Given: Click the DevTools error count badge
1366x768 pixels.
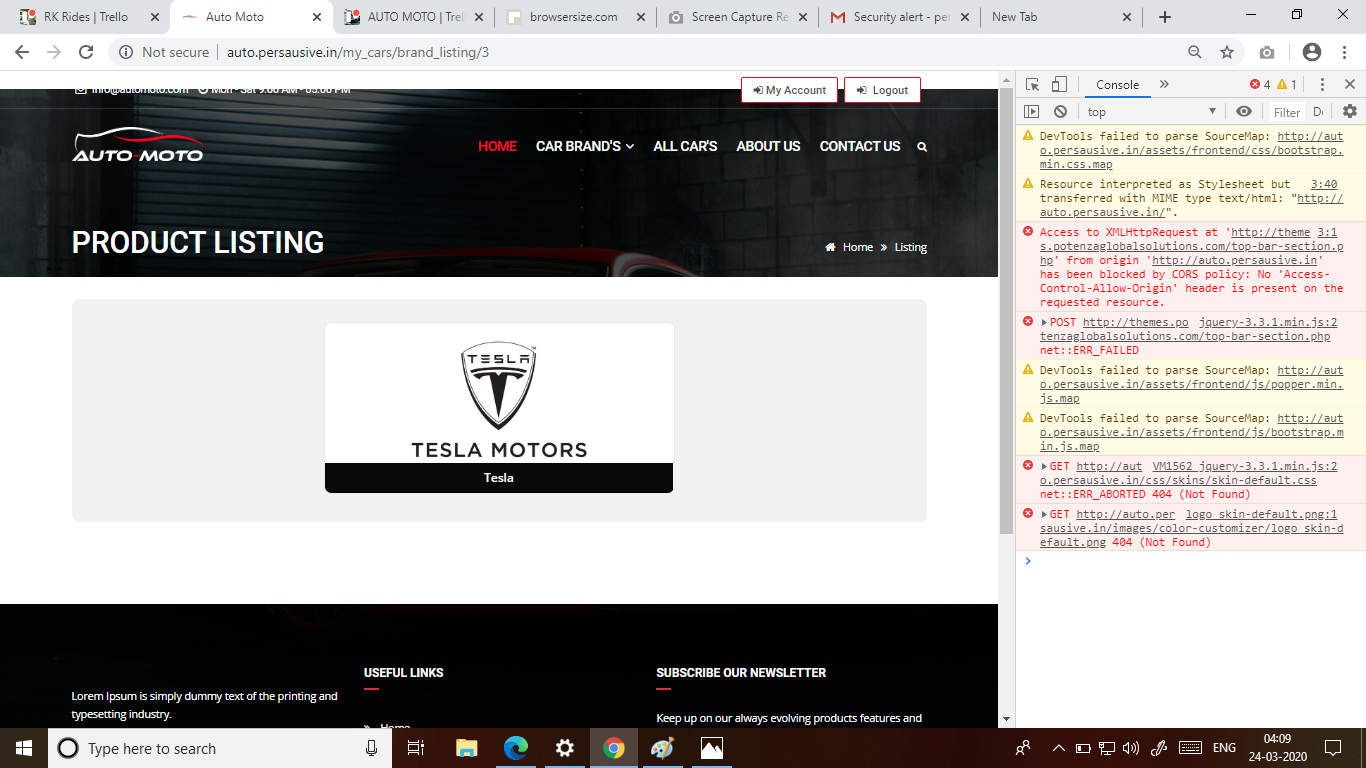Looking at the screenshot, I should coord(1260,85).
